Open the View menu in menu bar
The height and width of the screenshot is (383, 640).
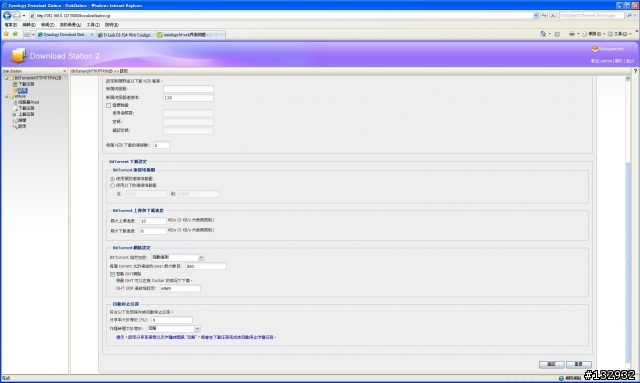tap(47, 25)
